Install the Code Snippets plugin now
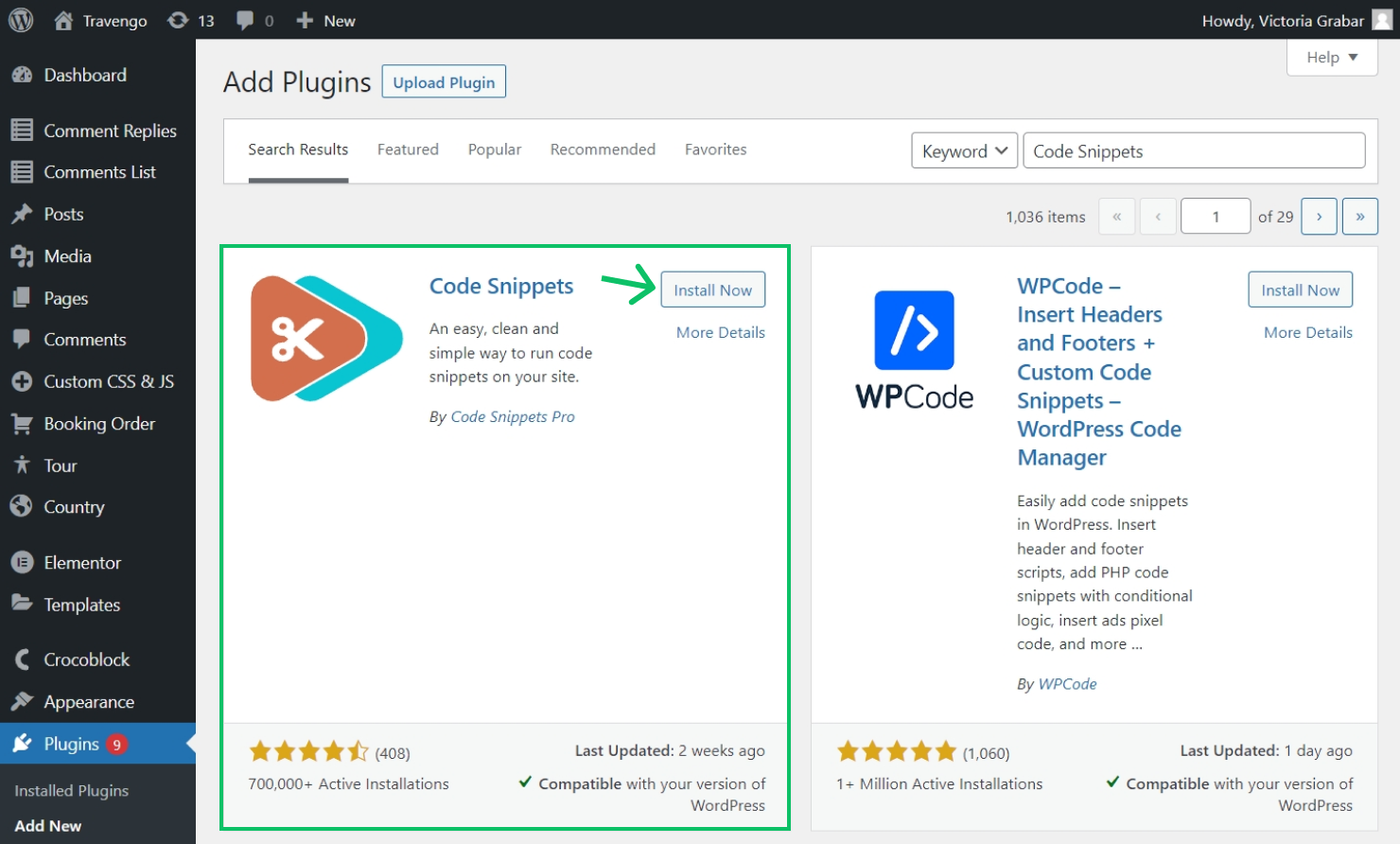Screen dimensions: 1400x844 713,290
